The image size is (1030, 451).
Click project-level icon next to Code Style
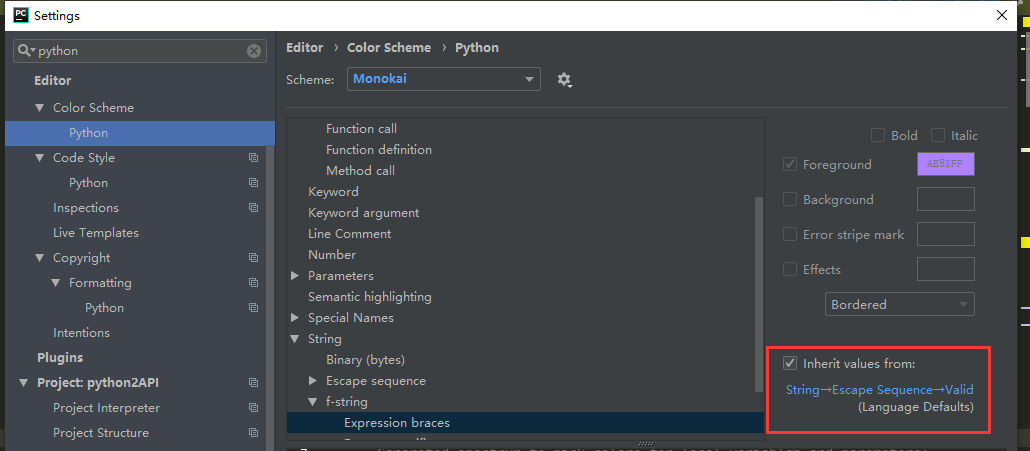tap(254, 158)
